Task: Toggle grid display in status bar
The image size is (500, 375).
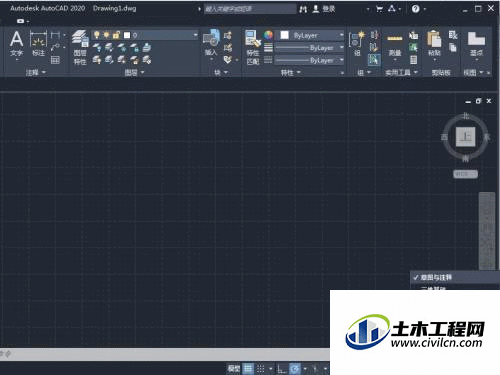Action: [248, 369]
